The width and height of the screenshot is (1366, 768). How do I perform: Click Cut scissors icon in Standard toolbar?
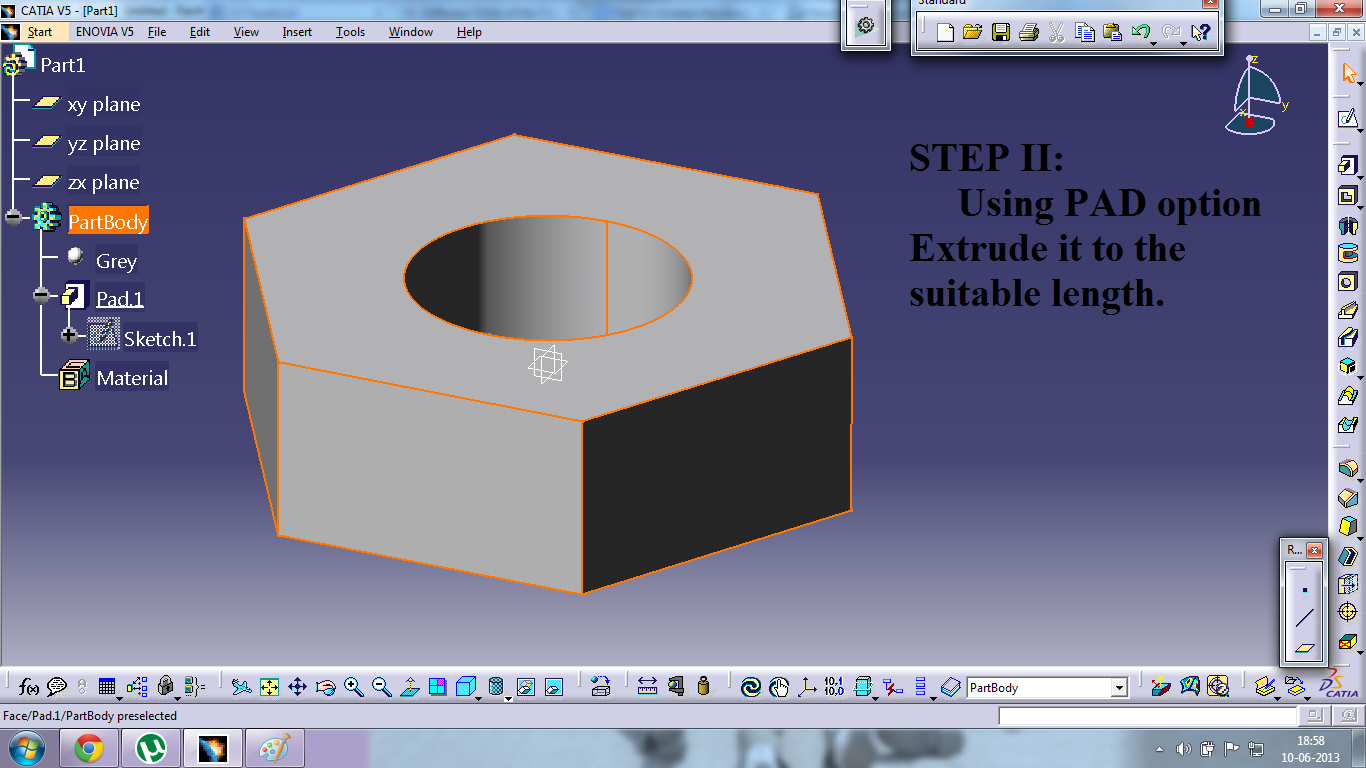[1056, 32]
